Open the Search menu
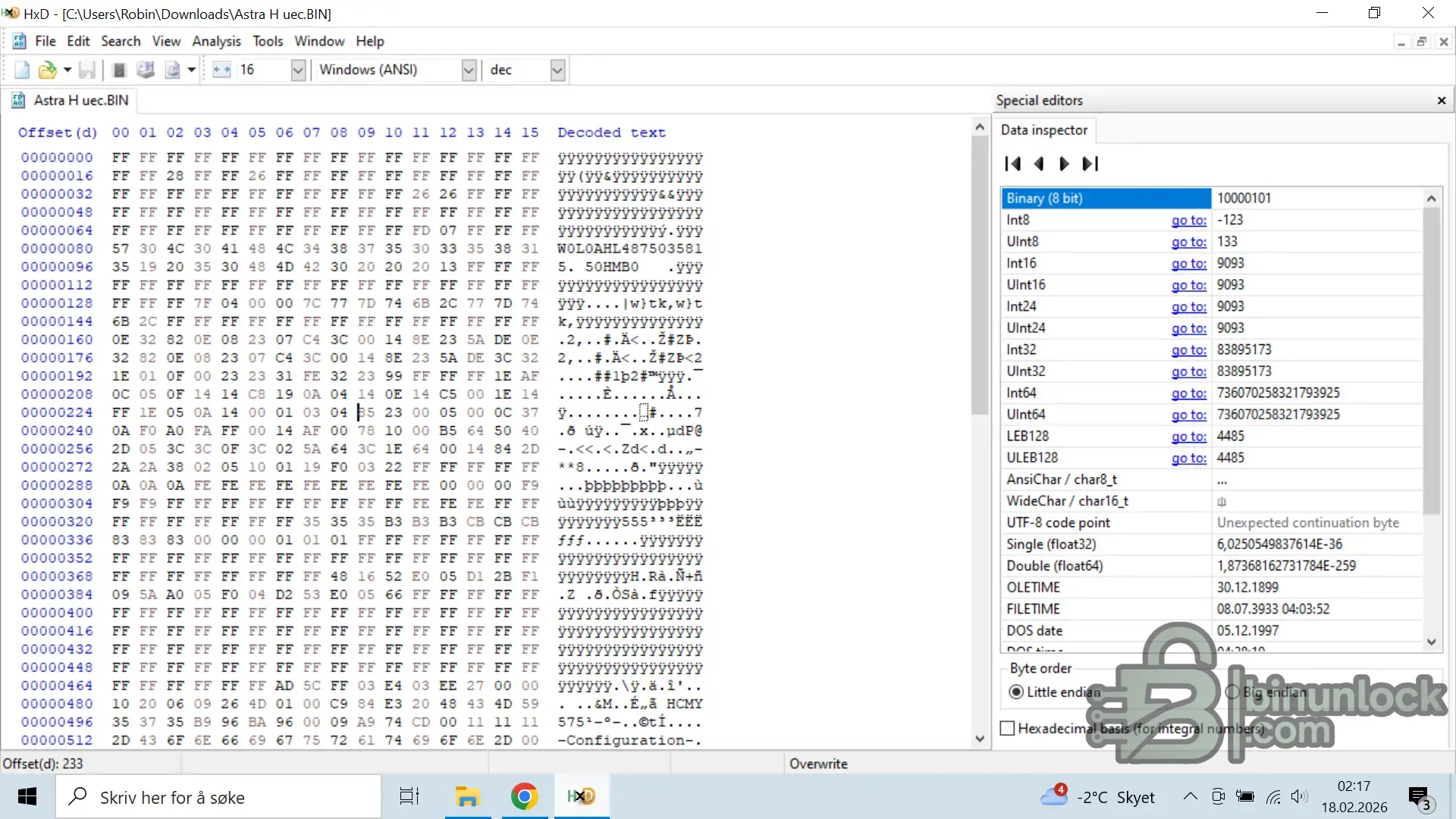1456x819 pixels. (121, 41)
